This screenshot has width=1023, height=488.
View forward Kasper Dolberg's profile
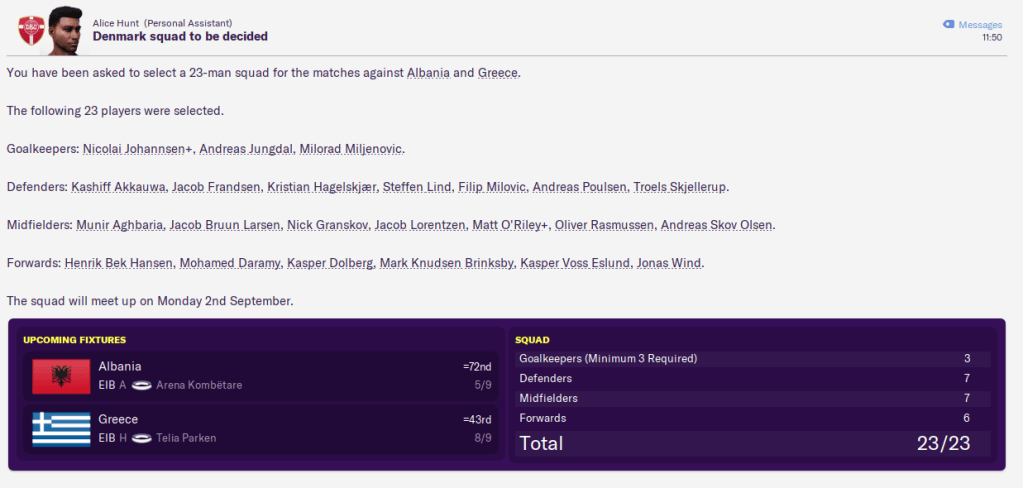tap(323, 263)
